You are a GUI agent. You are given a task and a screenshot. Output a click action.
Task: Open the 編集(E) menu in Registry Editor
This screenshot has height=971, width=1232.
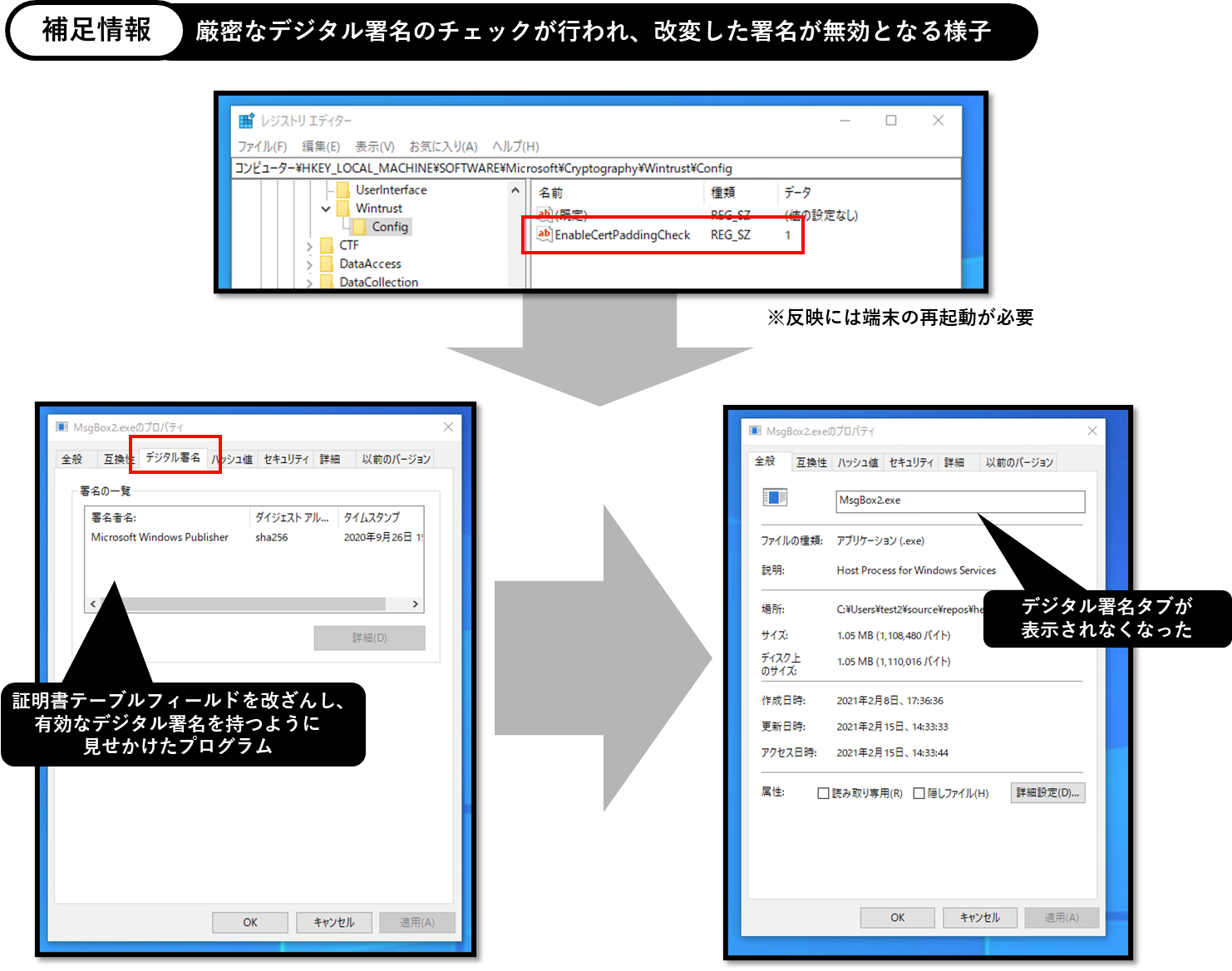[321, 146]
